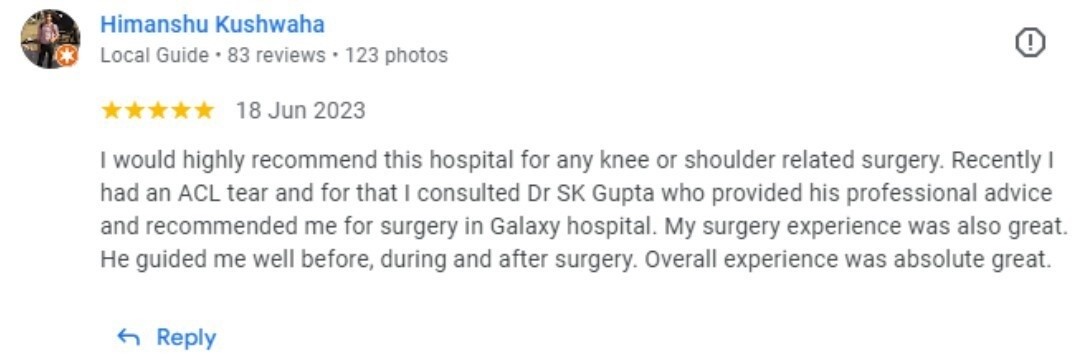Click the Local Guide label
Viewport: 1082px width, 360px height.
(155, 55)
